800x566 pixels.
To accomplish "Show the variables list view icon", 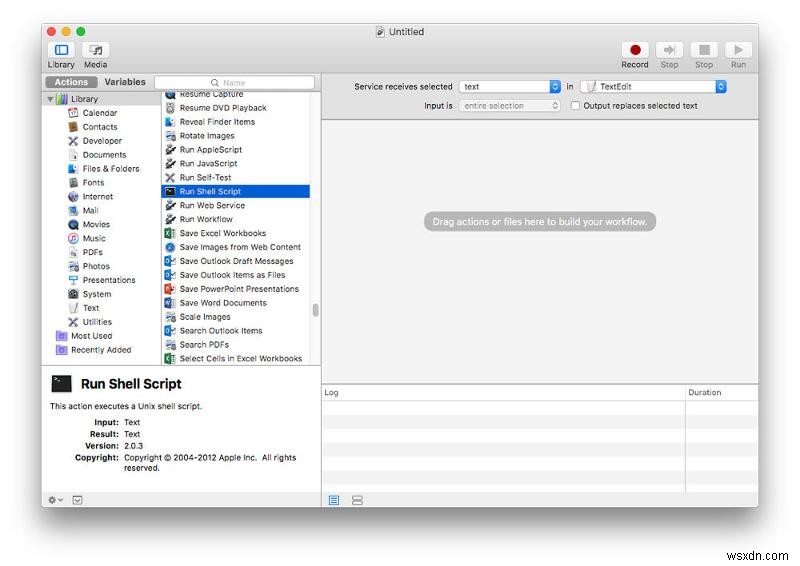I will (357, 500).
